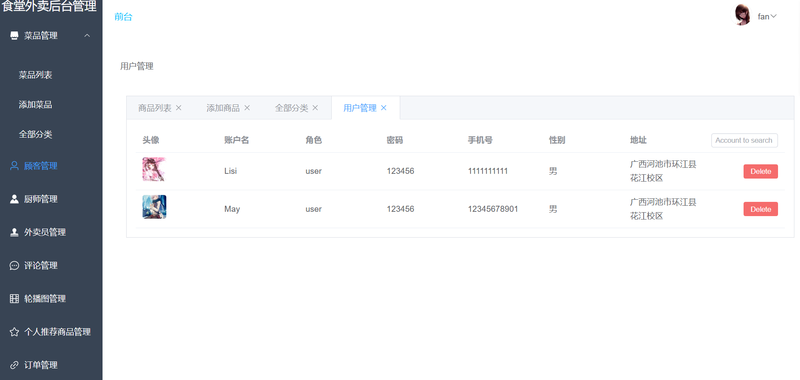Click May's avatar thumbnail
Viewport: 800px width, 380px height.
pos(154,207)
